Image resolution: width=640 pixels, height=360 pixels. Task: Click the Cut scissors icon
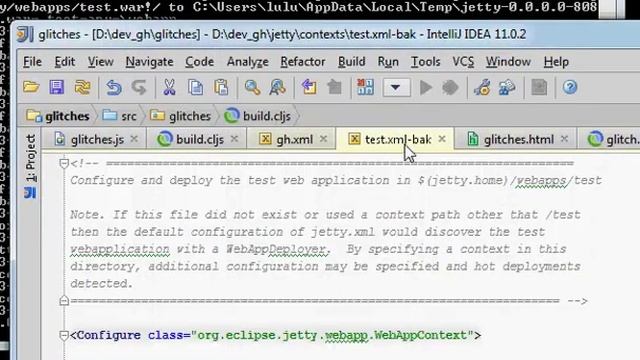(169, 87)
